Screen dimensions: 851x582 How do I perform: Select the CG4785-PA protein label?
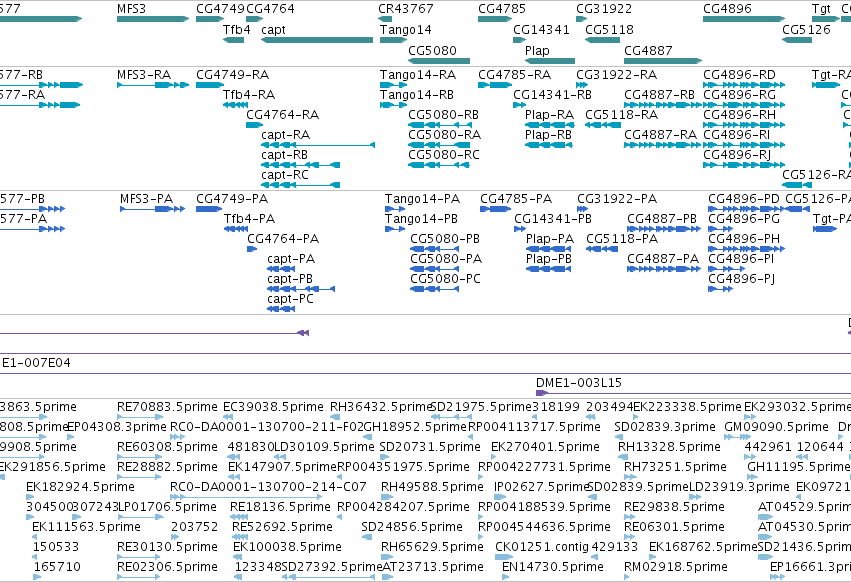tap(516, 199)
